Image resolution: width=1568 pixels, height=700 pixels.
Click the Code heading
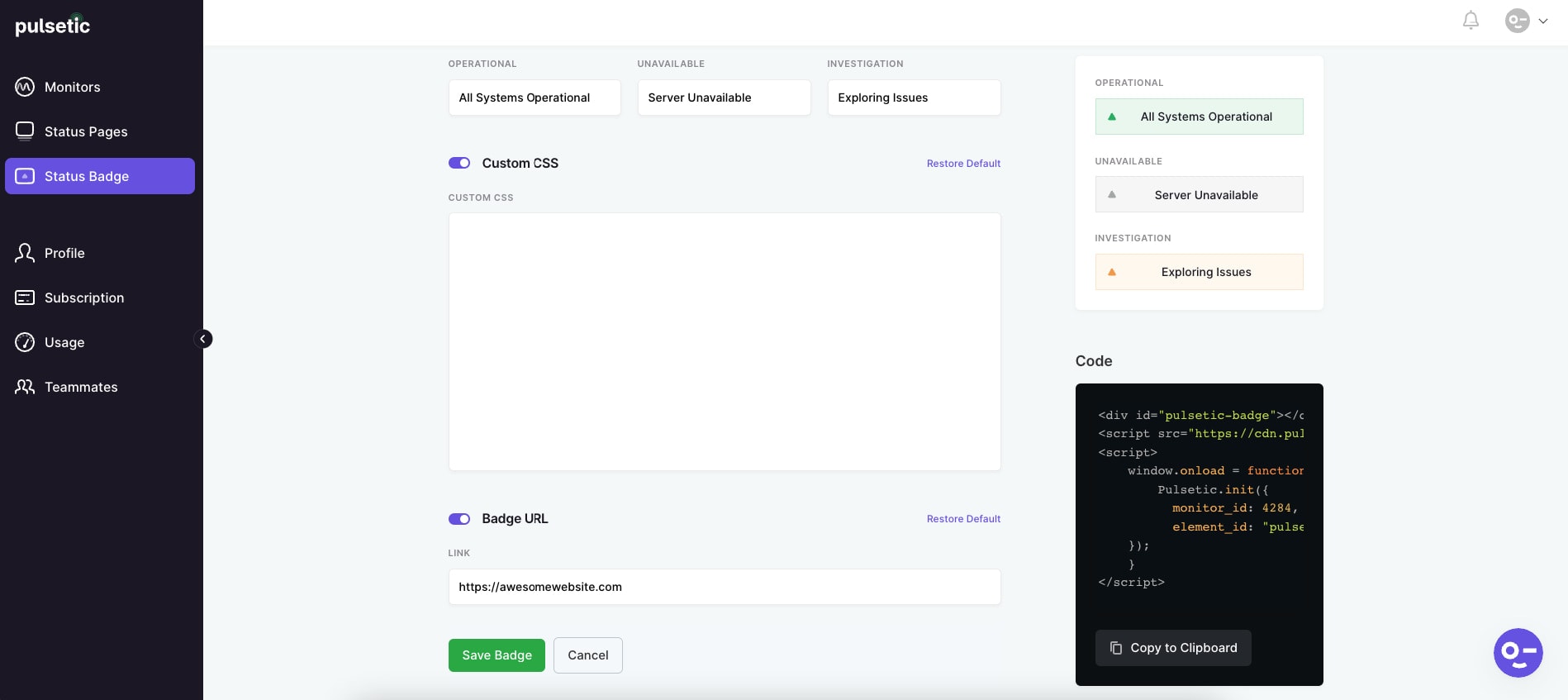click(1094, 361)
